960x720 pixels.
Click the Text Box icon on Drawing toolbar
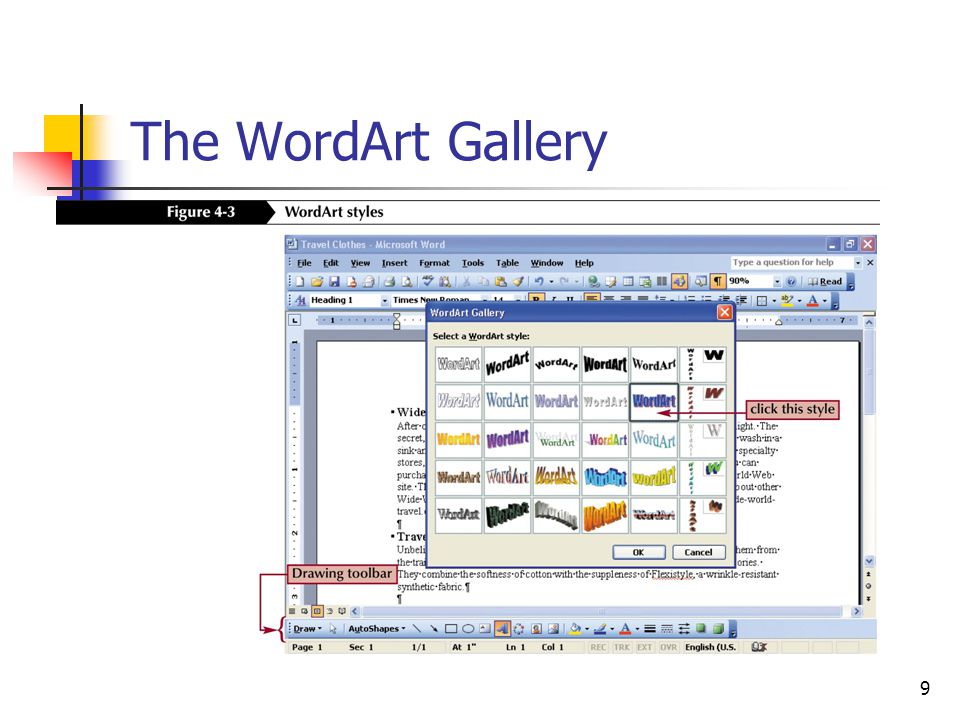485,629
